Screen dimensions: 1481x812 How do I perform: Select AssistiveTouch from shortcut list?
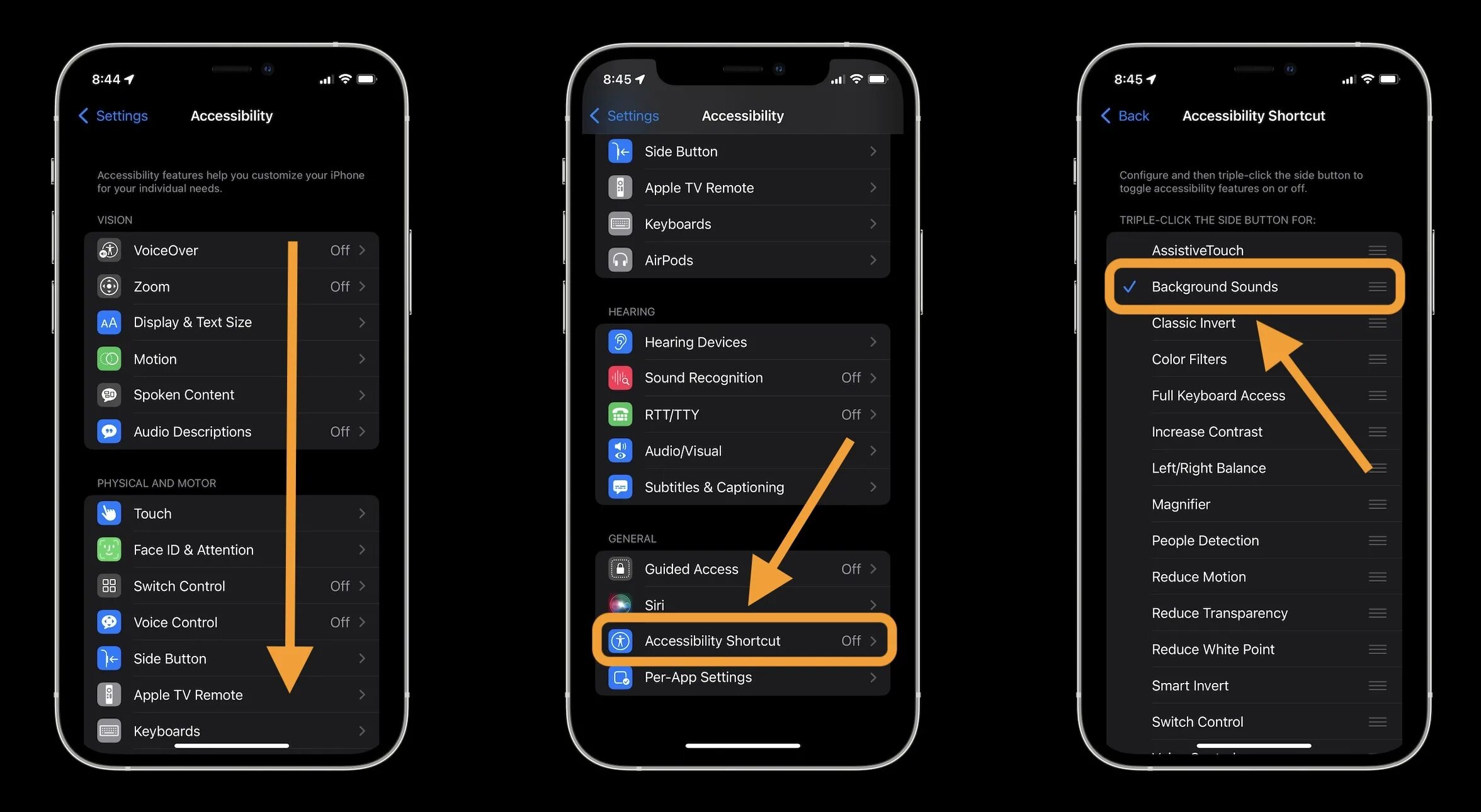click(x=1197, y=249)
